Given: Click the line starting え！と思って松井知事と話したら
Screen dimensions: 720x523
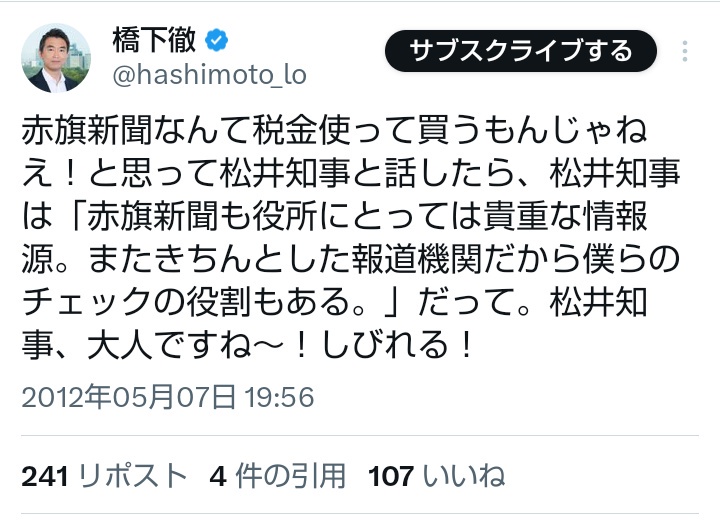Looking at the screenshot, I should click(x=350, y=177).
